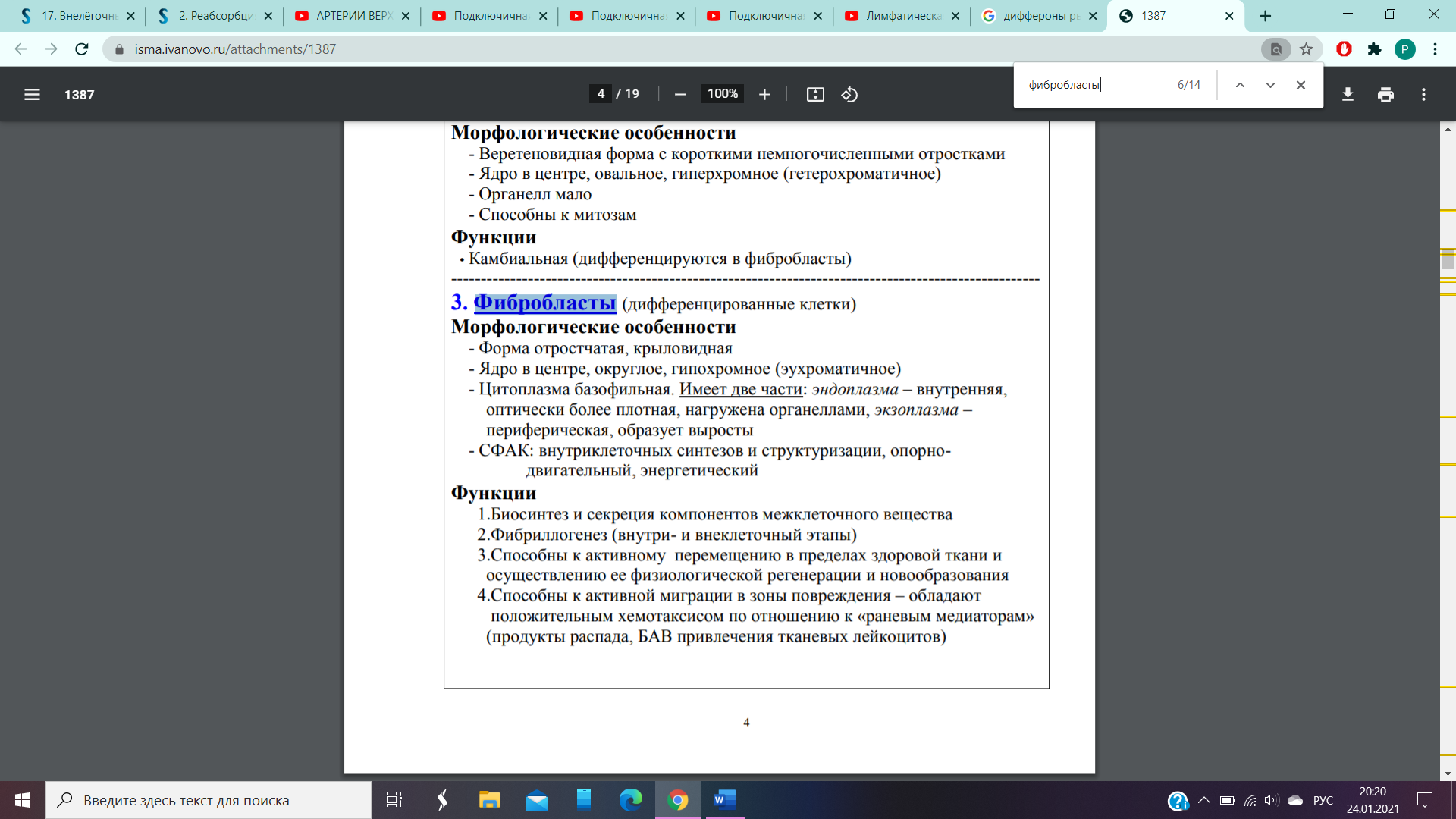Screen dimensions: 1456x819
Task: Show hidden system tray icons
Action: (1203, 800)
